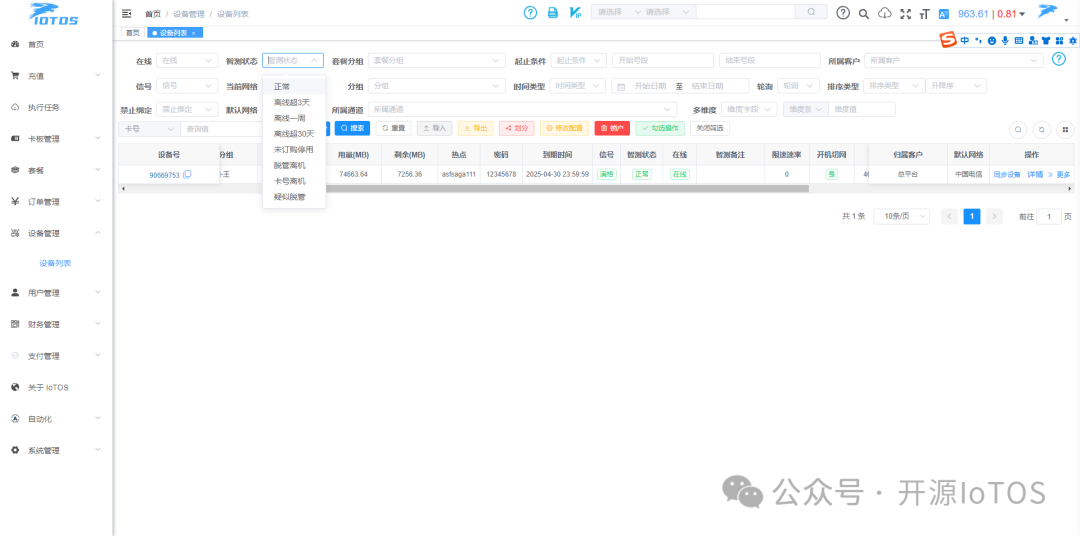
Task: Open the column grid settings round icon
Action: (x=1065, y=129)
